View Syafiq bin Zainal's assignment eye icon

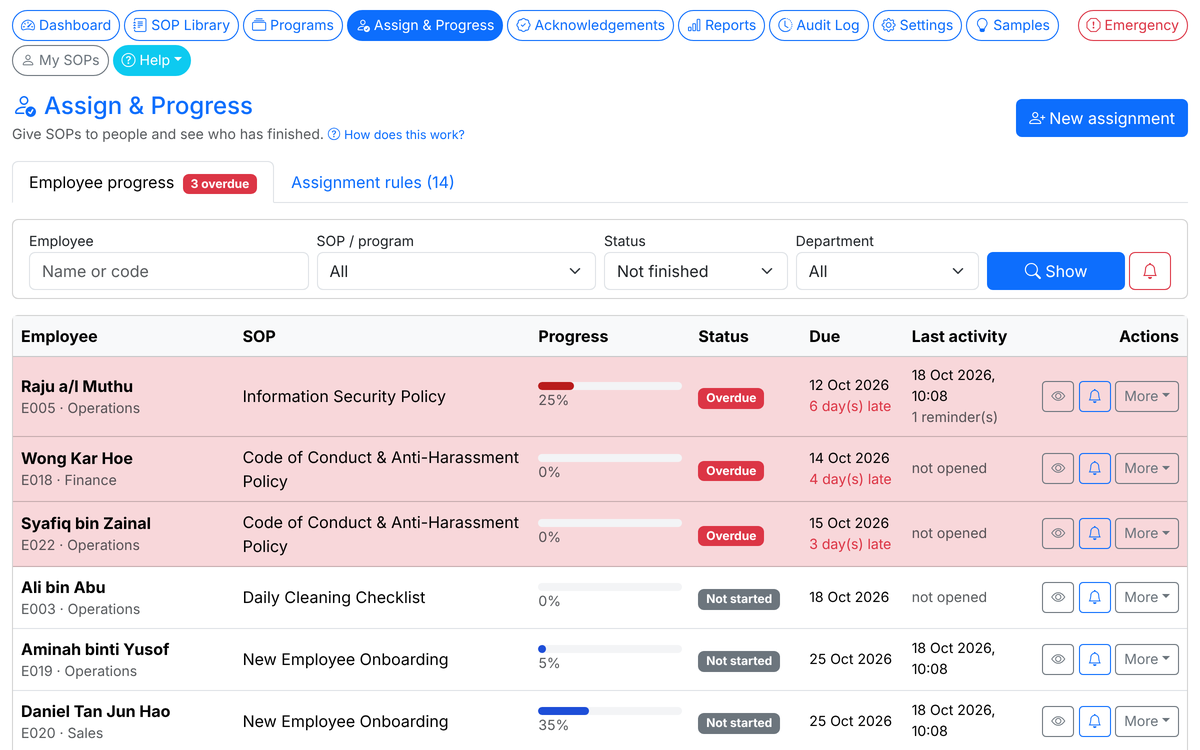coord(1058,533)
